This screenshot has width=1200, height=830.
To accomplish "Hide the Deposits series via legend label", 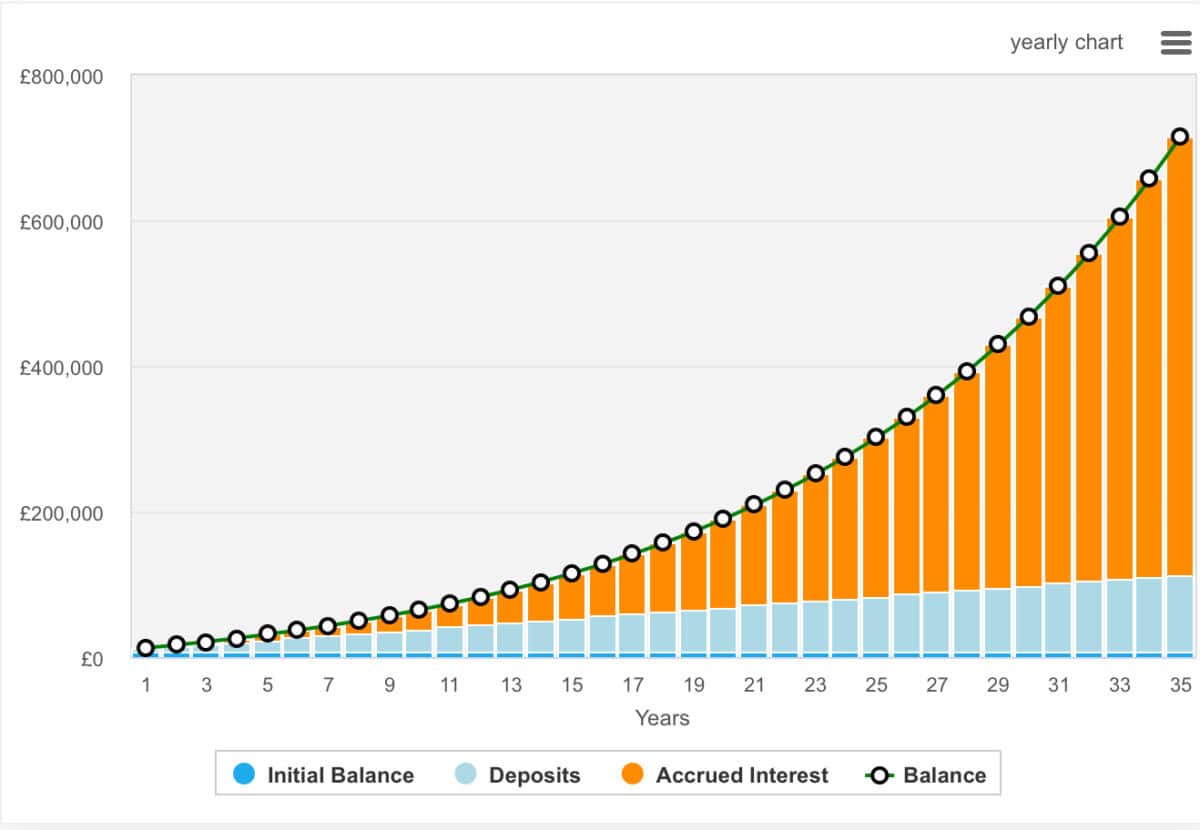I will coord(534,775).
